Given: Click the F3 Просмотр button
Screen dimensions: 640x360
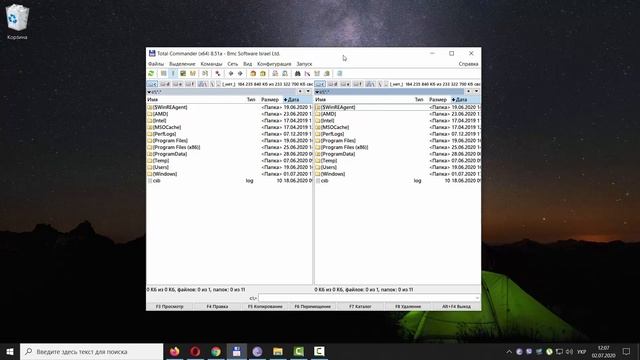Looking at the screenshot, I should pos(170,307).
